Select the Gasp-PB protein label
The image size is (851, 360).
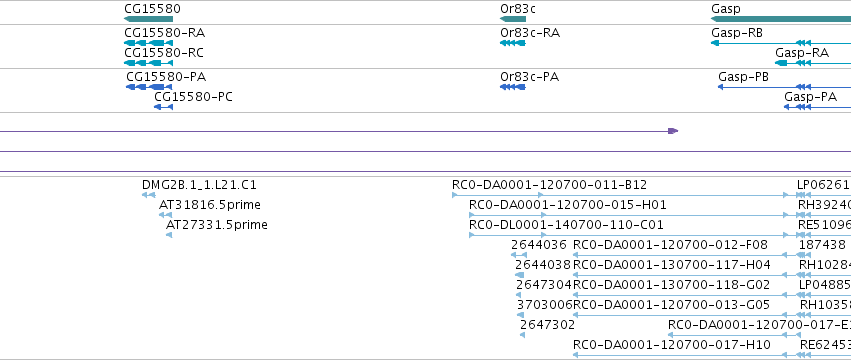coord(744,78)
